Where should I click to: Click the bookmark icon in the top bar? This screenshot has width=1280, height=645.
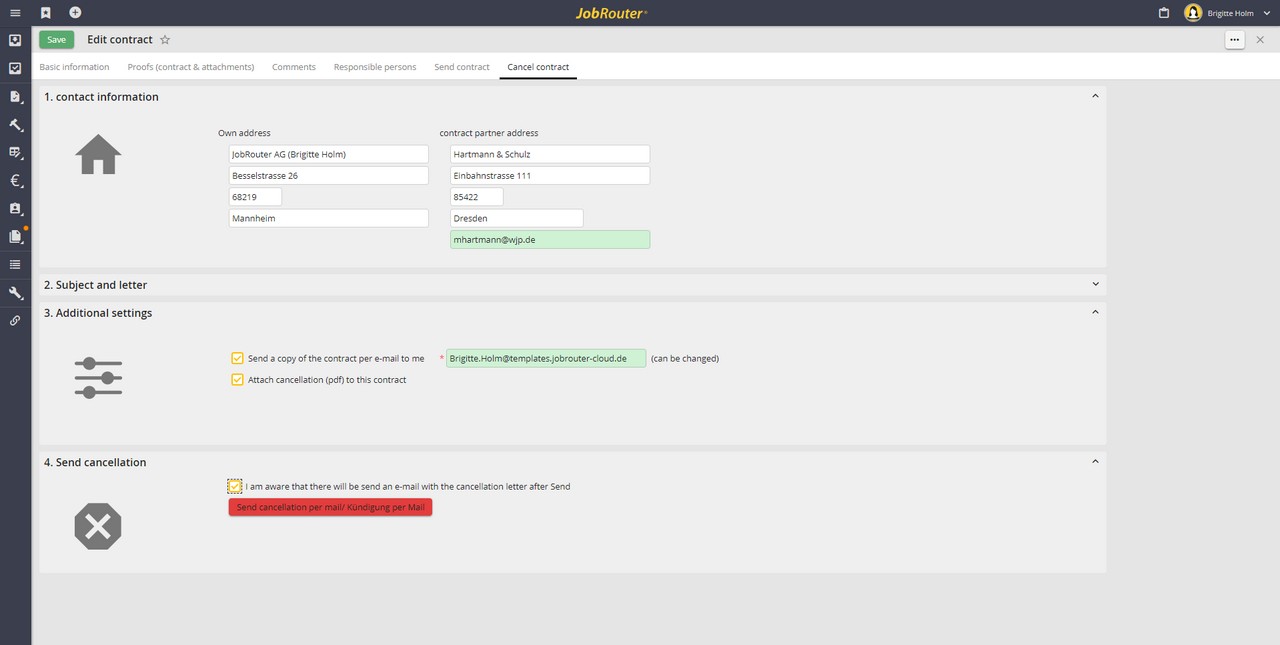click(46, 13)
